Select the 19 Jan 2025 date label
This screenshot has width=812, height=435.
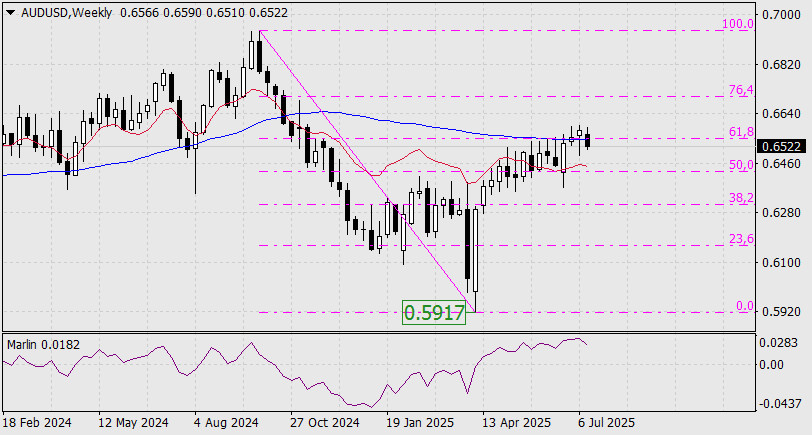tap(420, 423)
